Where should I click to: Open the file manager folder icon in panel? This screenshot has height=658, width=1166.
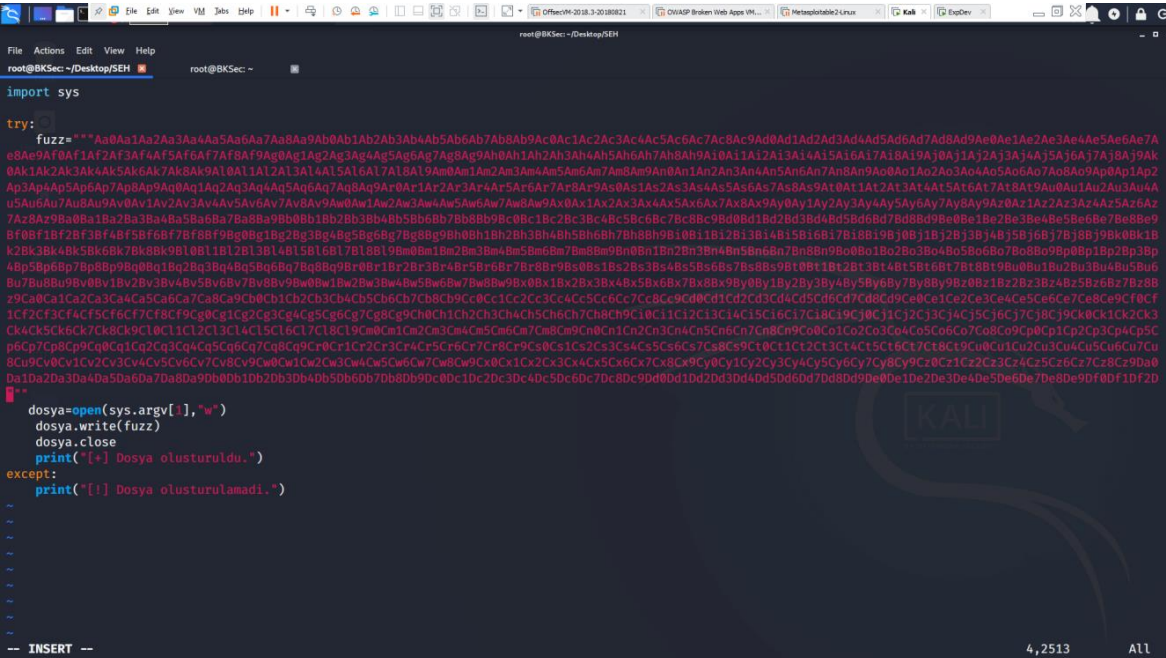[64, 13]
